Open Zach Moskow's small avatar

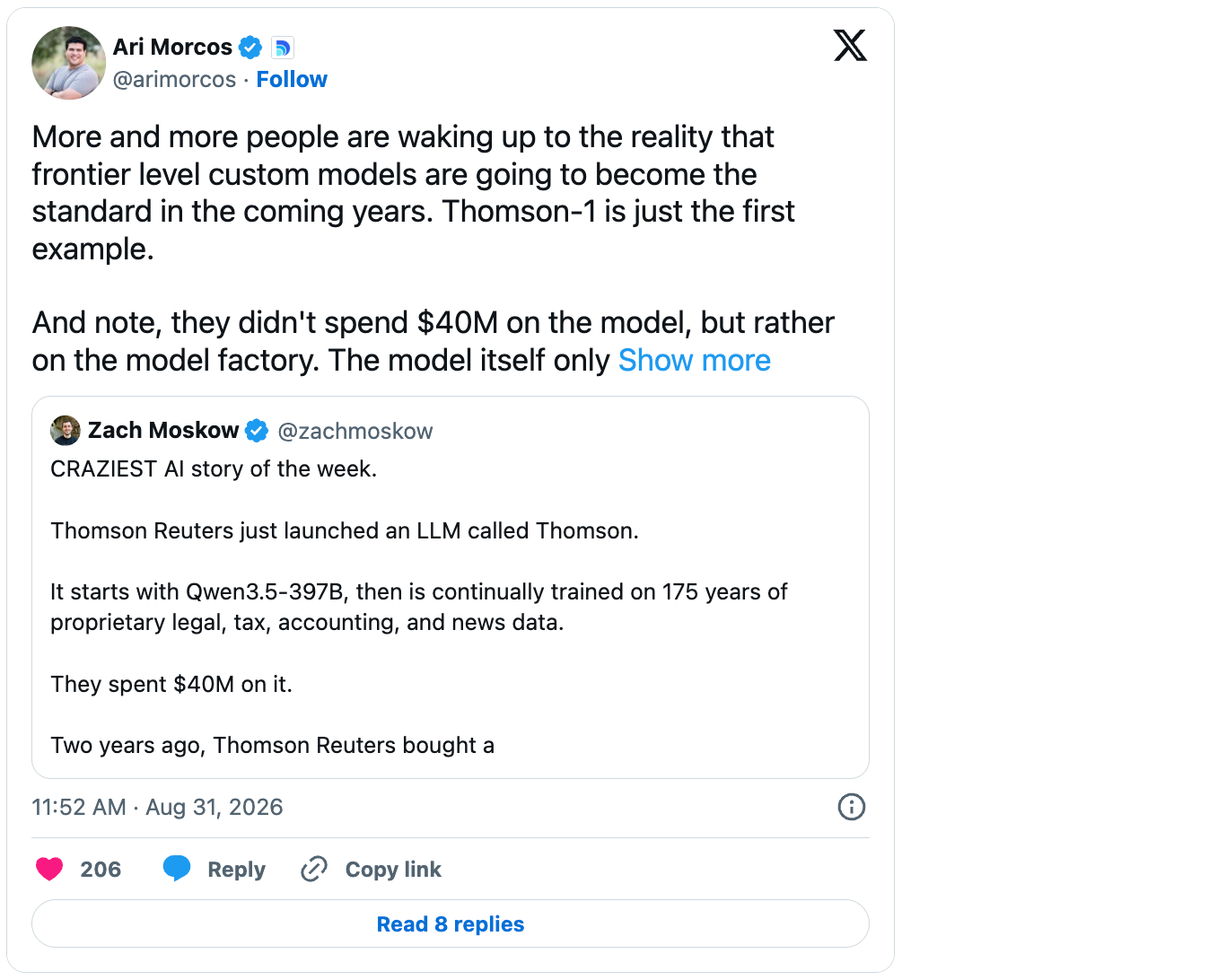[x=66, y=431]
